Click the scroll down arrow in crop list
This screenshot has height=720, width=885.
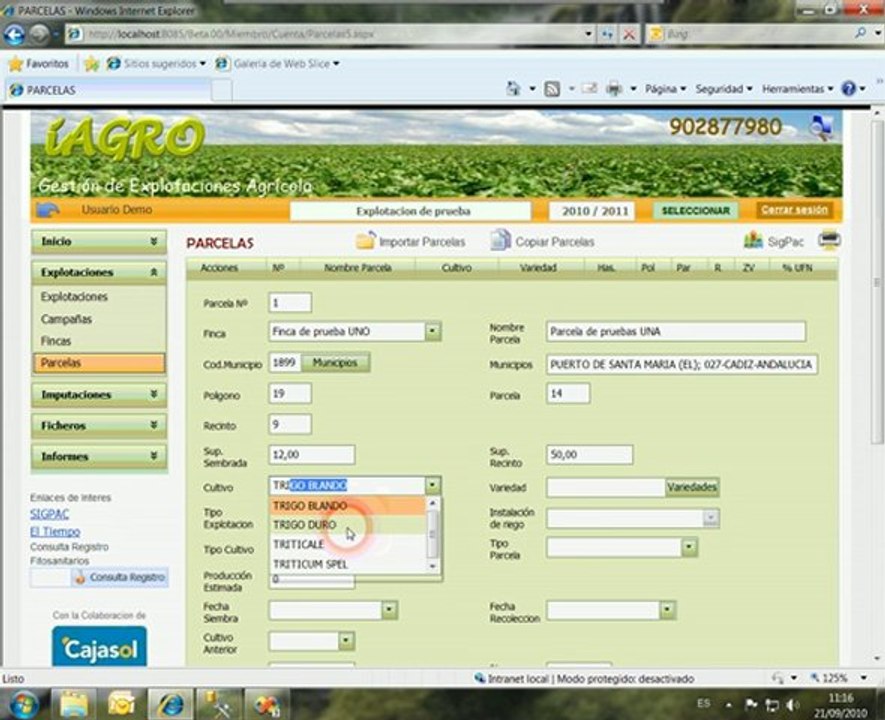(x=433, y=566)
